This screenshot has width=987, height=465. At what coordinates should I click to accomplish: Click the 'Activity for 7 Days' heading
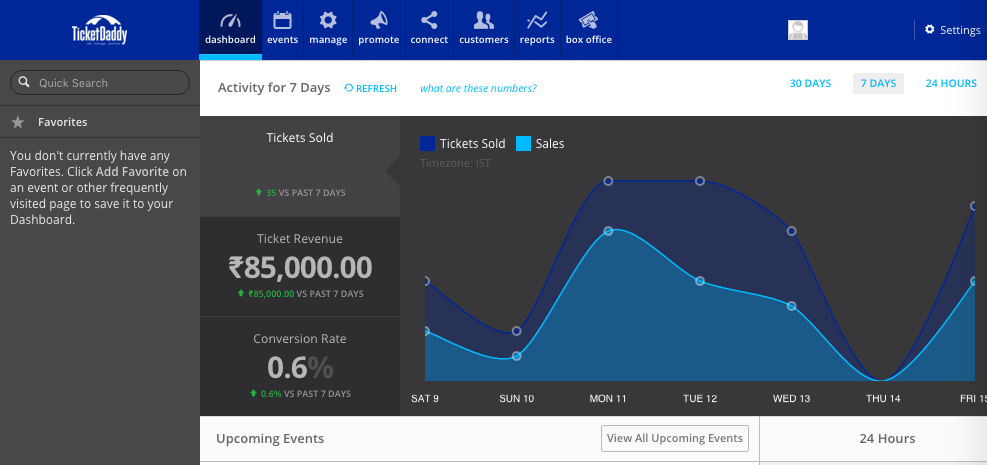pyautogui.click(x=274, y=88)
